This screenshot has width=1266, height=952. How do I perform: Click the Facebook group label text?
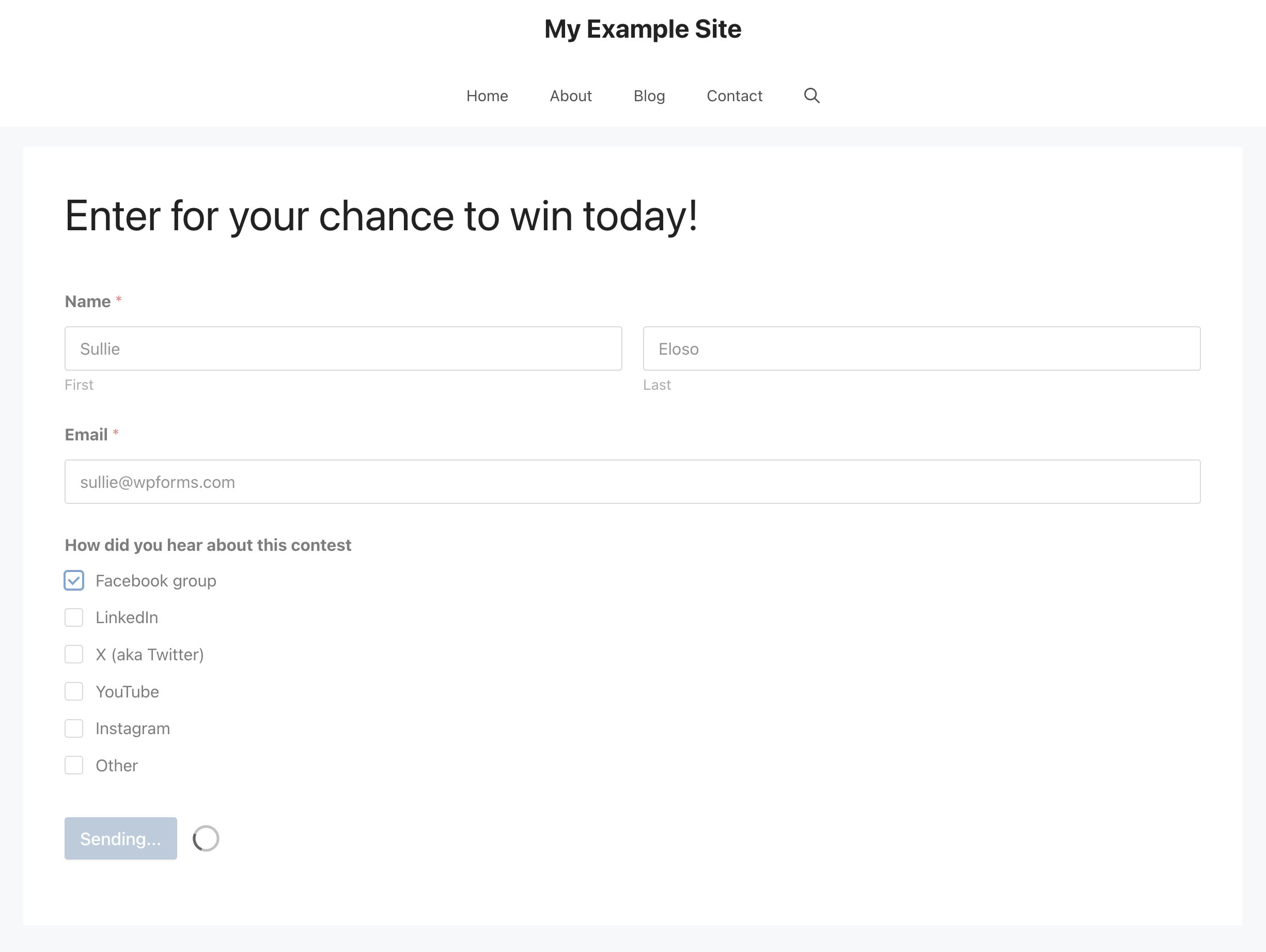pyautogui.click(x=155, y=581)
